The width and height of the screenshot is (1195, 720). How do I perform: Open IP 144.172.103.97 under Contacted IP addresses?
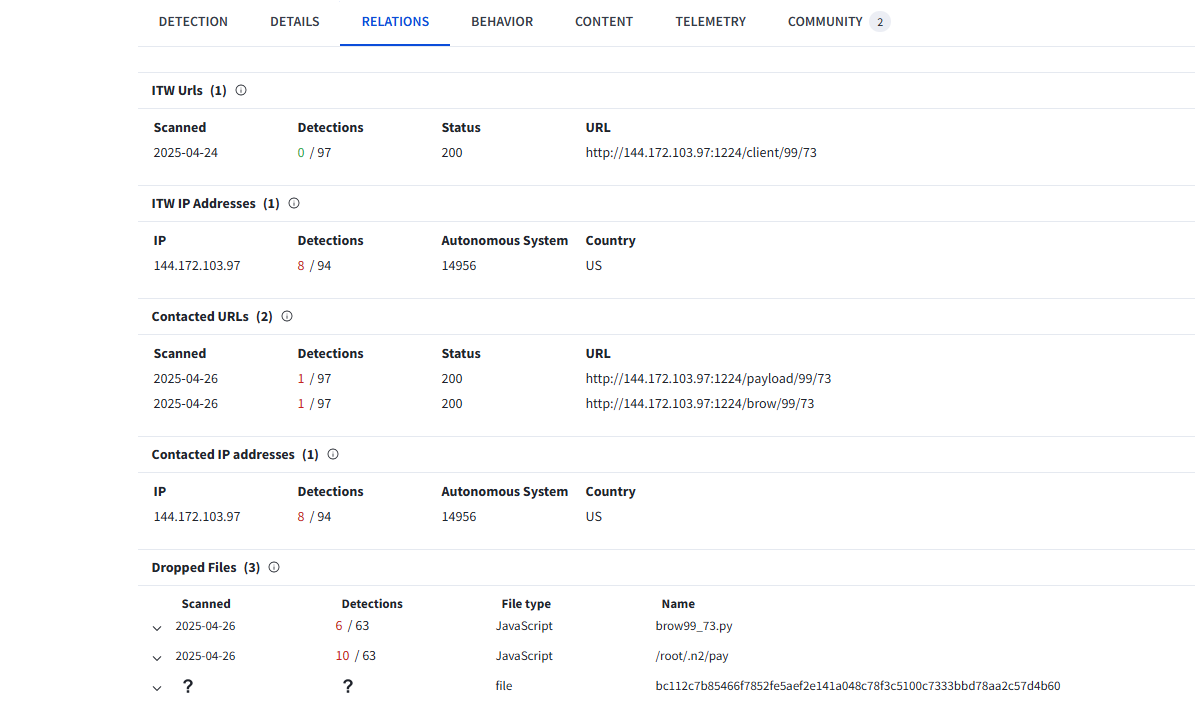197,517
